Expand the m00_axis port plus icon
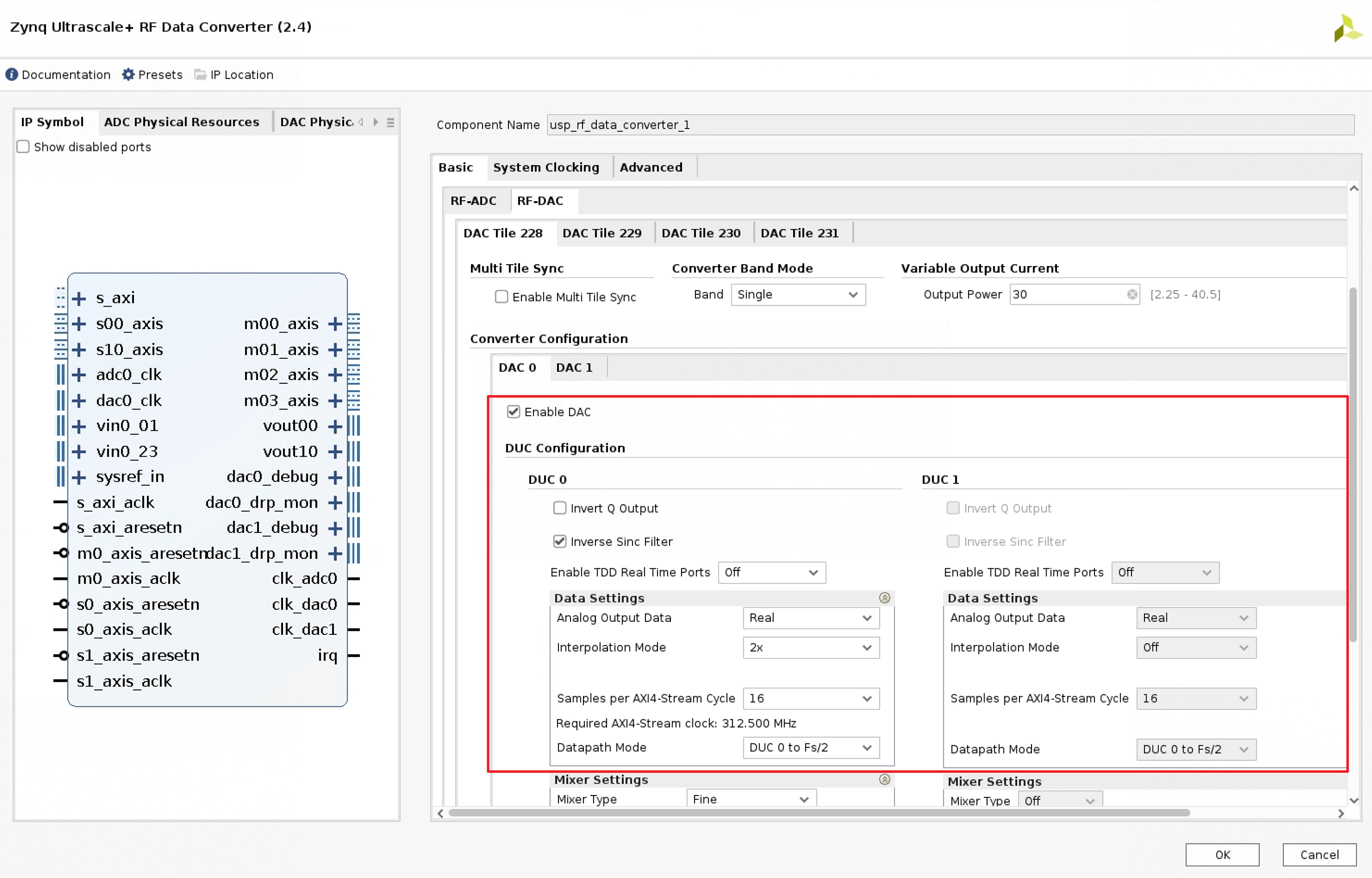The width and height of the screenshot is (1372, 878). [x=335, y=324]
